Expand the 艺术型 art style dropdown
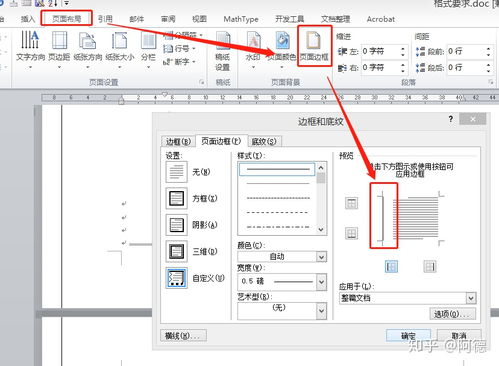This screenshot has height=366, width=499. click(x=321, y=311)
